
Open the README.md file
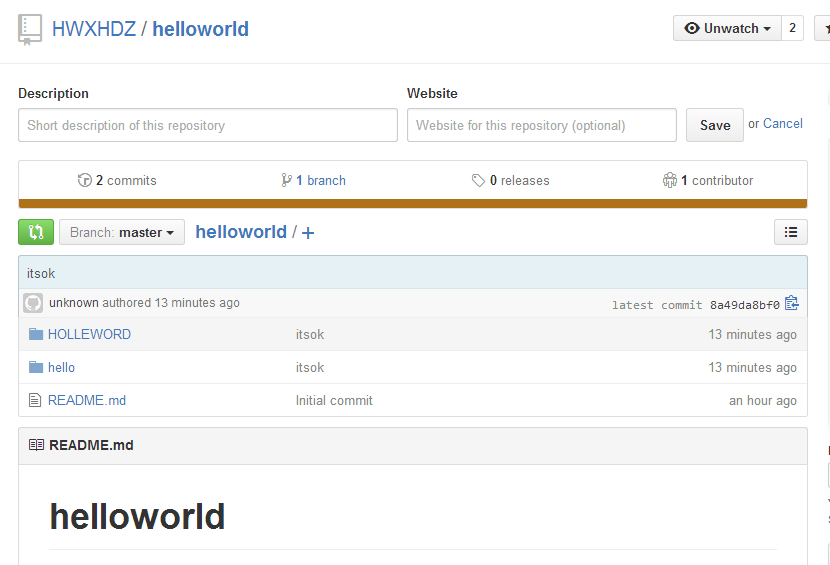(x=87, y=400)
